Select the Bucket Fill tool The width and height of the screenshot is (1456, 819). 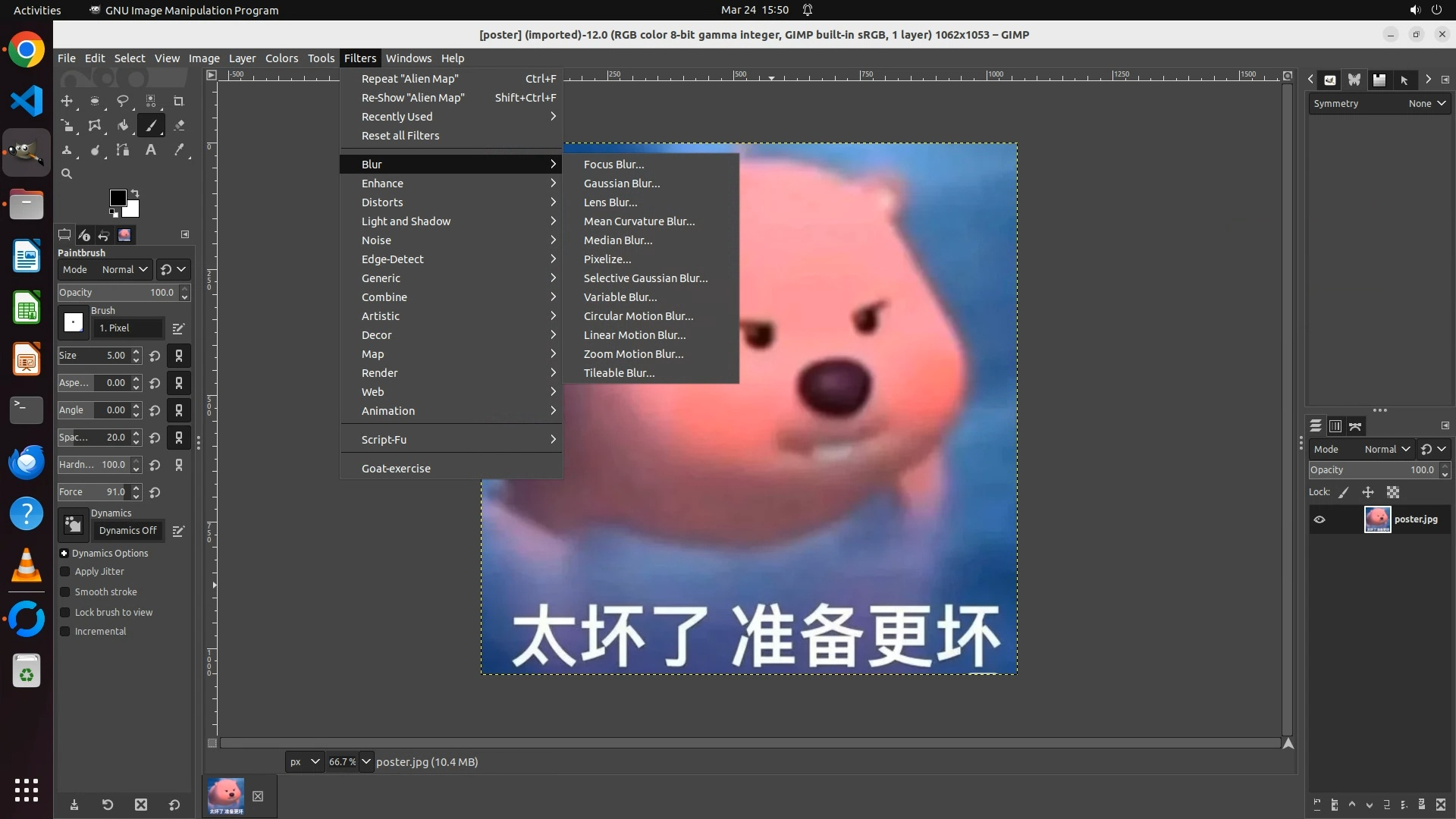tap(123, 126)
